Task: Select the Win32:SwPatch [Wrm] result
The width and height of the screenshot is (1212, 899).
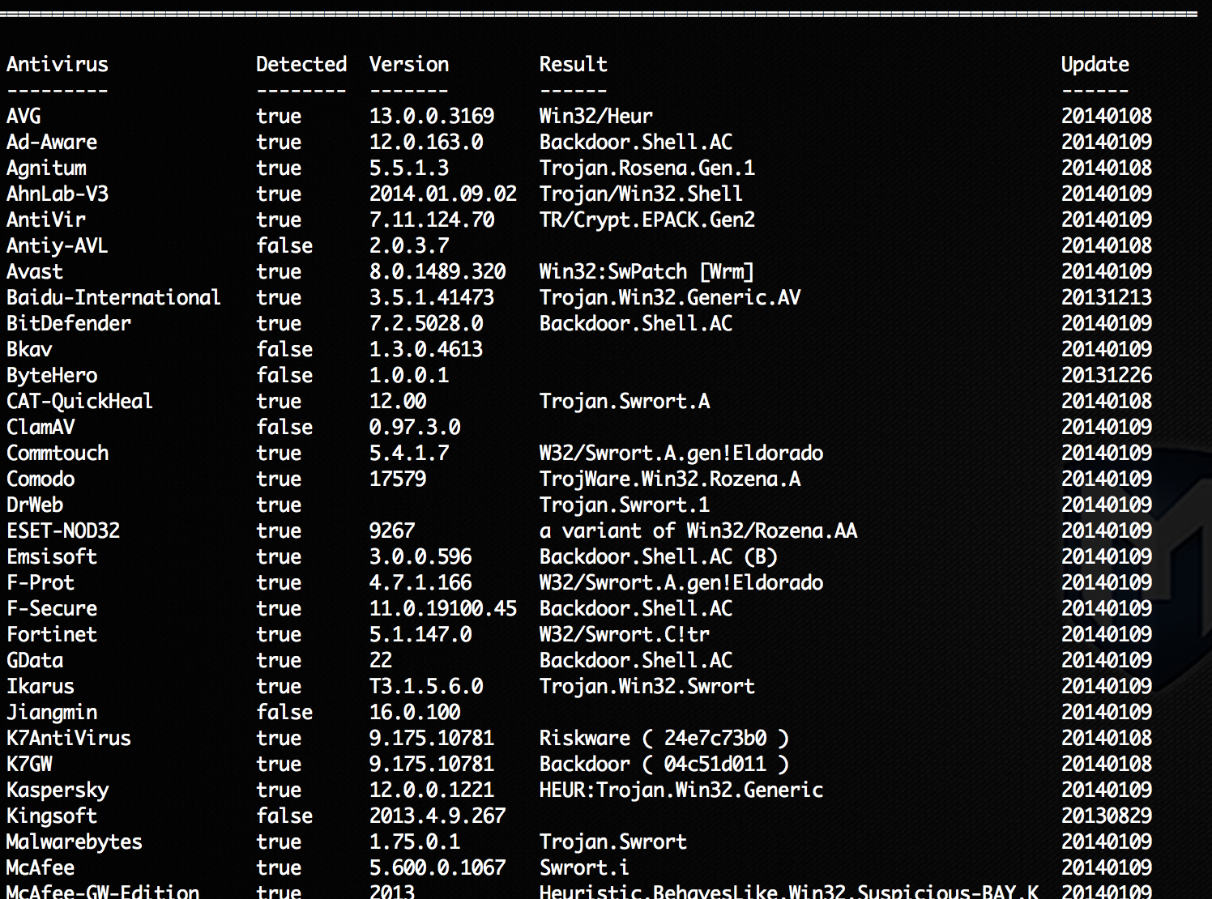Action: [647, 271]
